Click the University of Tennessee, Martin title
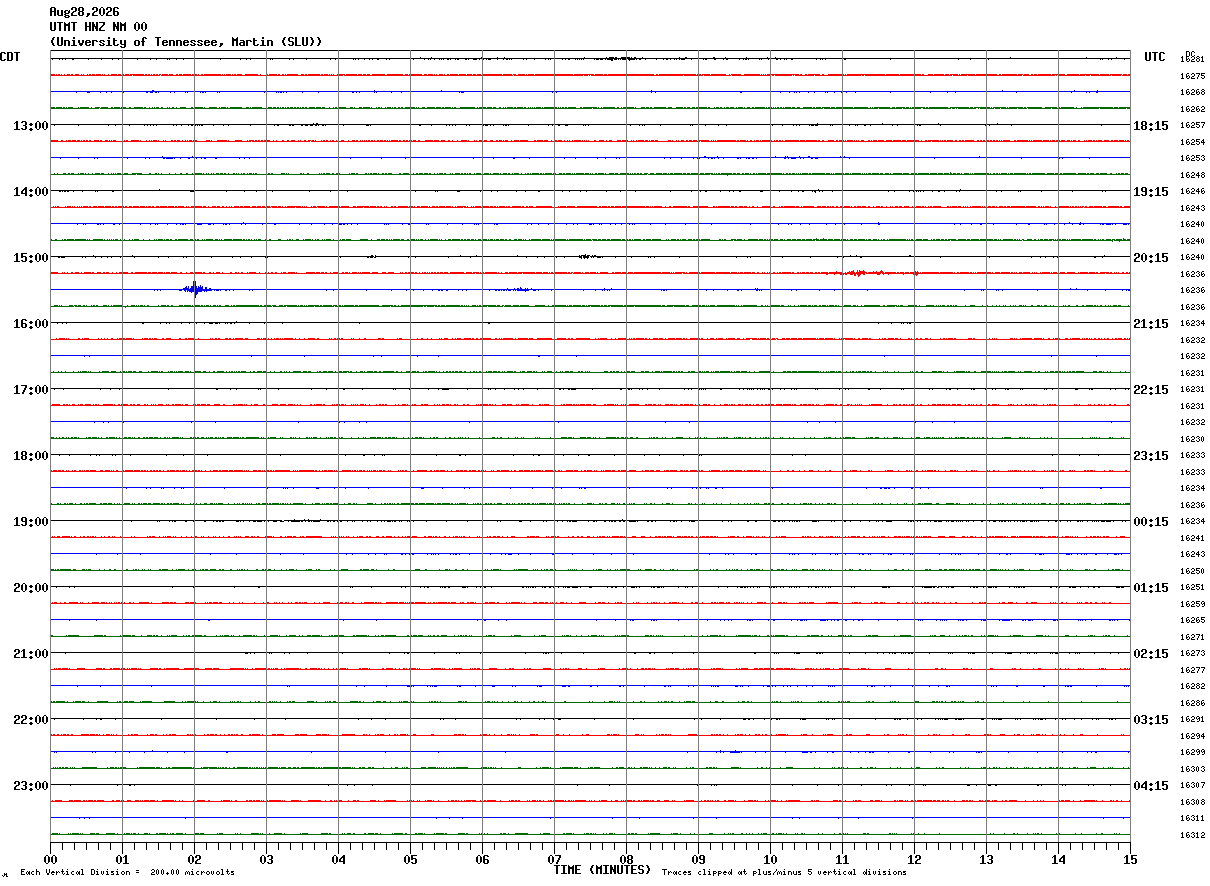The image size is (1210, 886). pyautogui.click(x=186, y=42)
